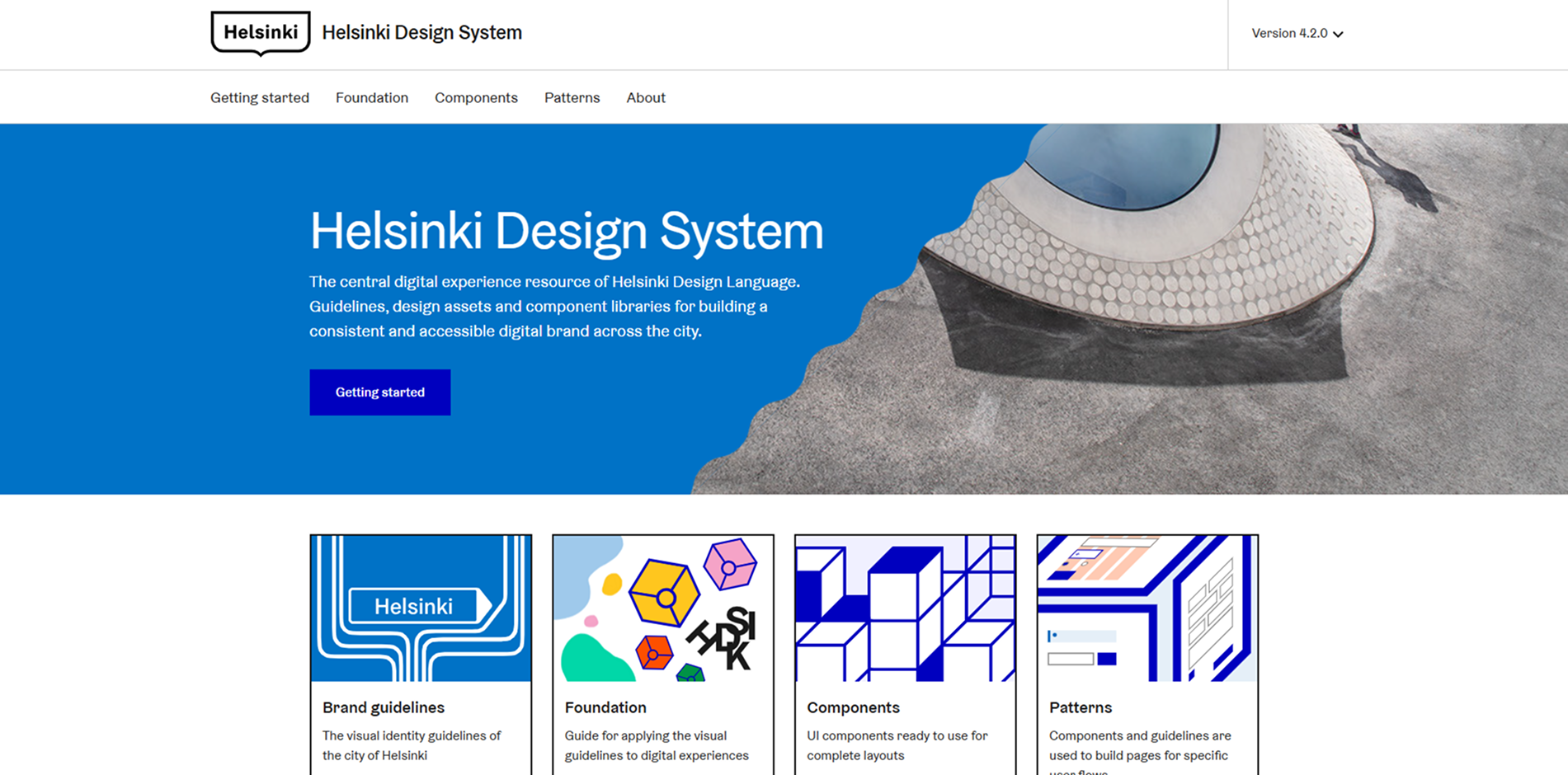
Task: Go to Foundation in the navigation bar
Action: click(x=372, y=97)
